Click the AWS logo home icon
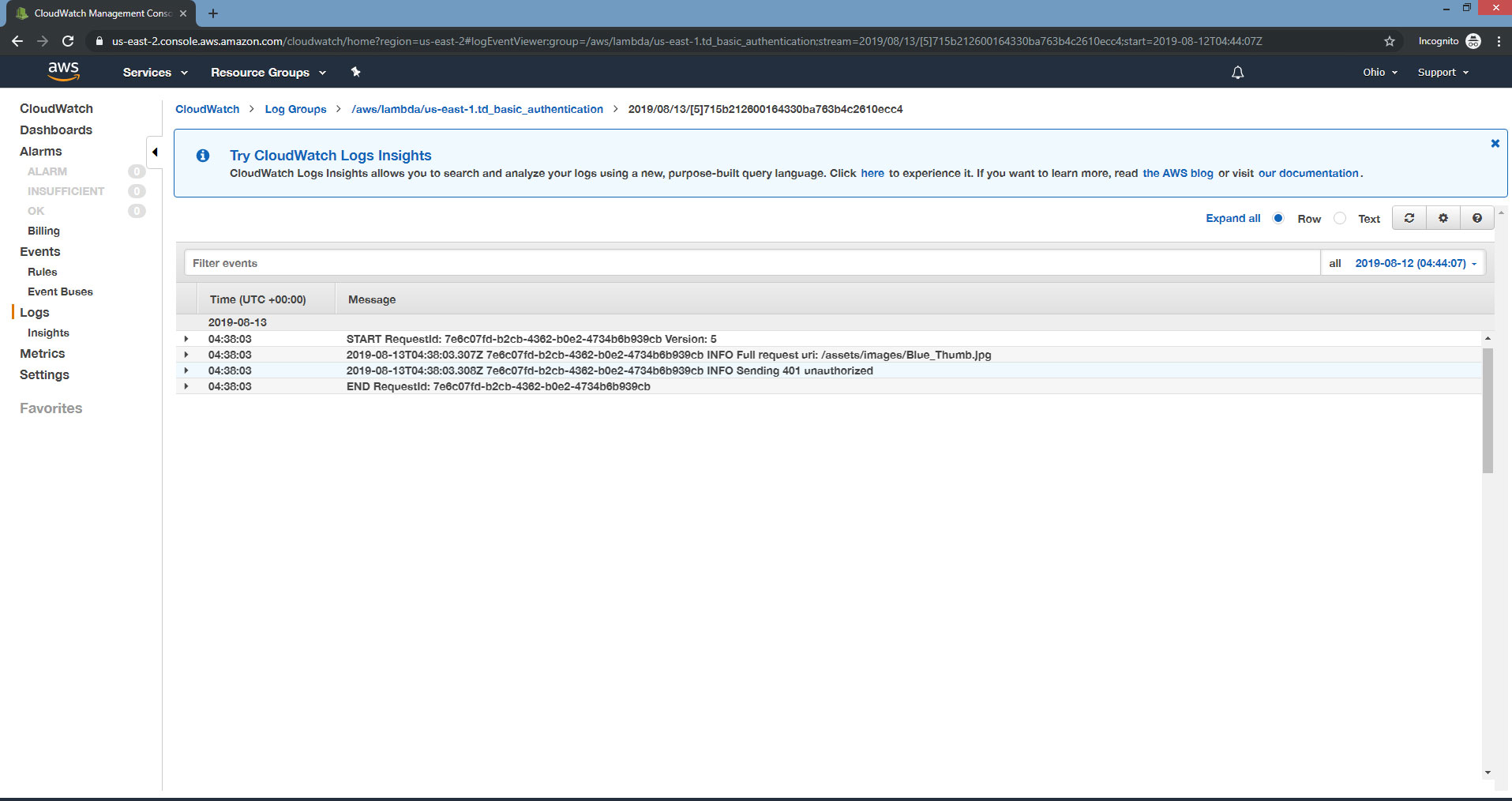The height and width of the screenshot is (801, 1512). click(63, 72)
